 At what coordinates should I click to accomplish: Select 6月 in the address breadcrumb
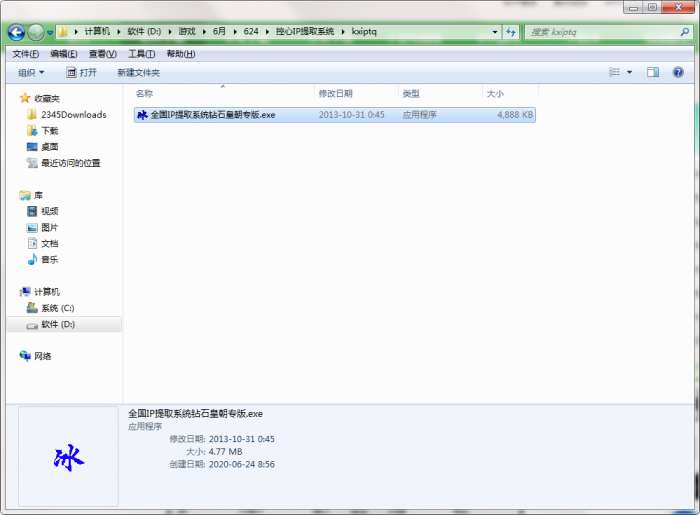219,32
